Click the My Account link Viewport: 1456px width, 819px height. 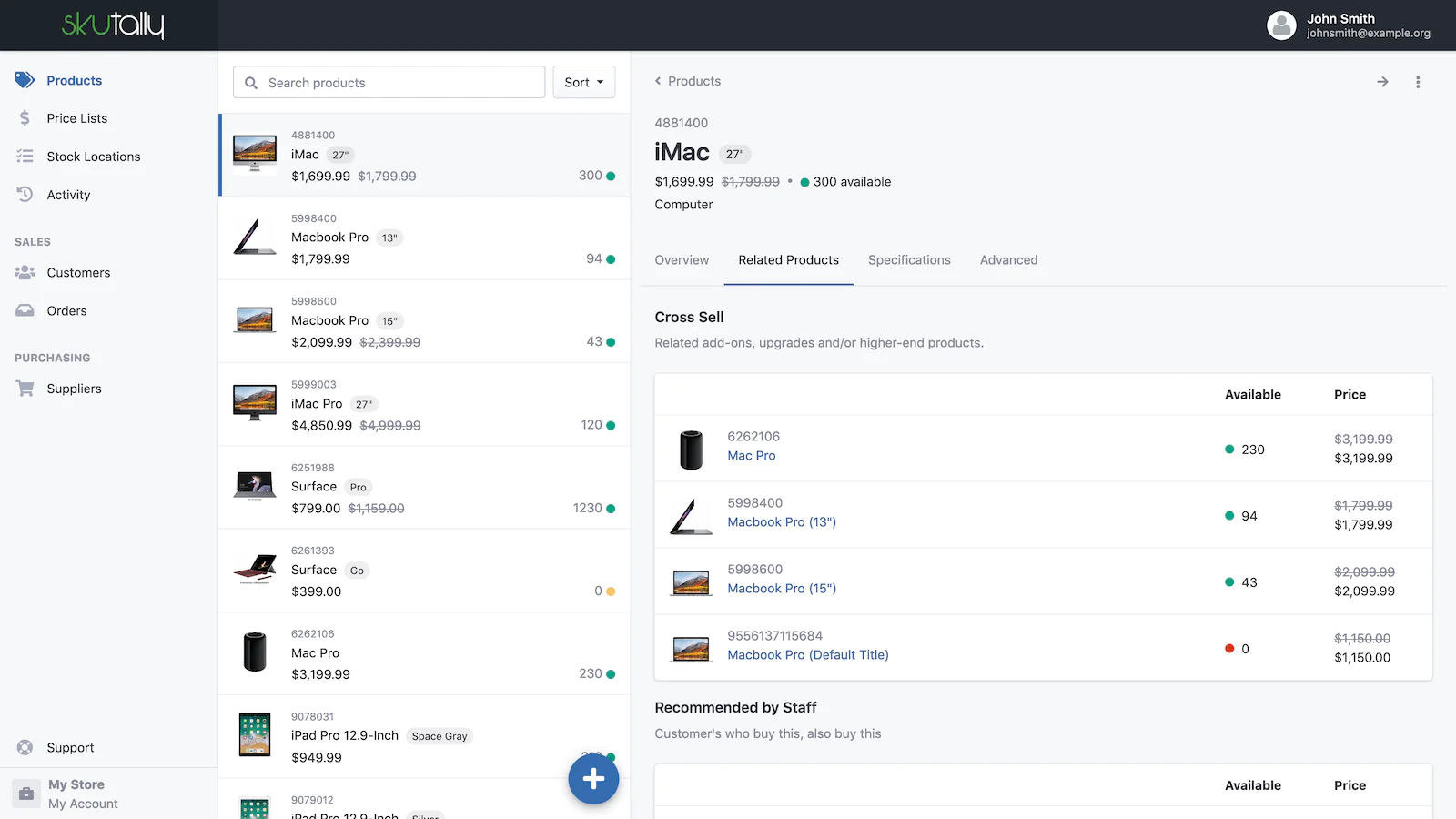coord(83,804)
